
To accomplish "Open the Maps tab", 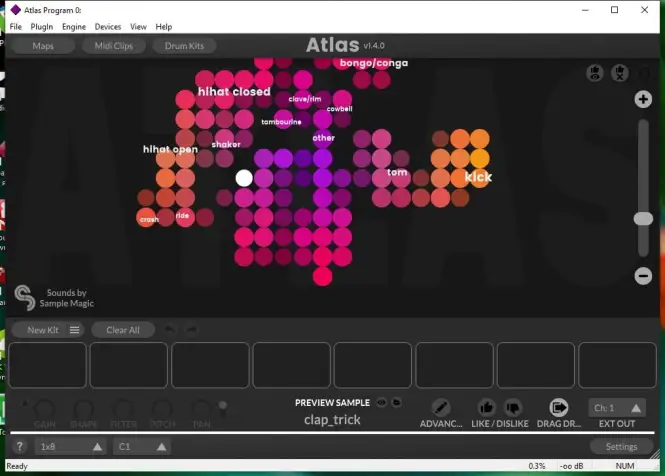I will coord(43,46).
